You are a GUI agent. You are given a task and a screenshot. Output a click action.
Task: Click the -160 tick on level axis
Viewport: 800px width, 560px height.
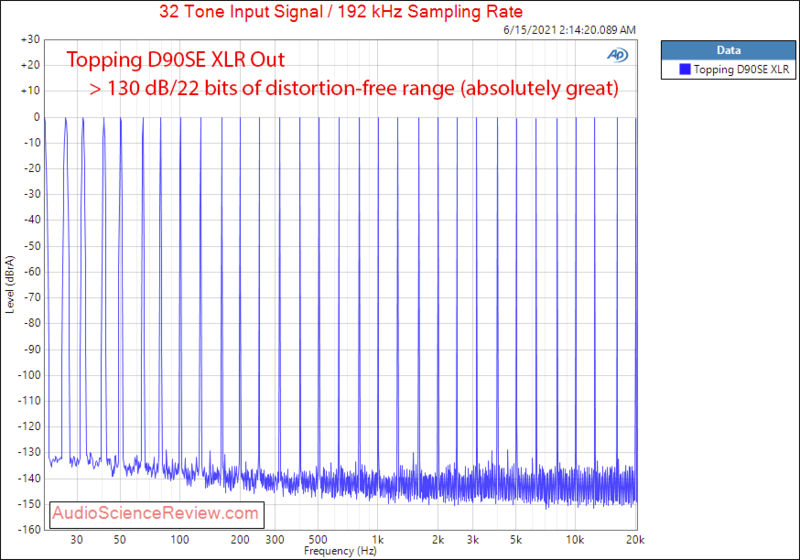coord(27,529)
